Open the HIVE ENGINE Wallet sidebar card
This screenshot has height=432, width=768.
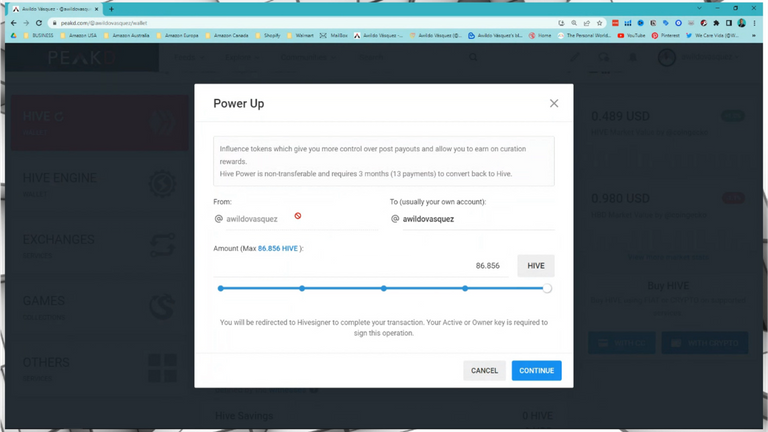click(99, 184)
